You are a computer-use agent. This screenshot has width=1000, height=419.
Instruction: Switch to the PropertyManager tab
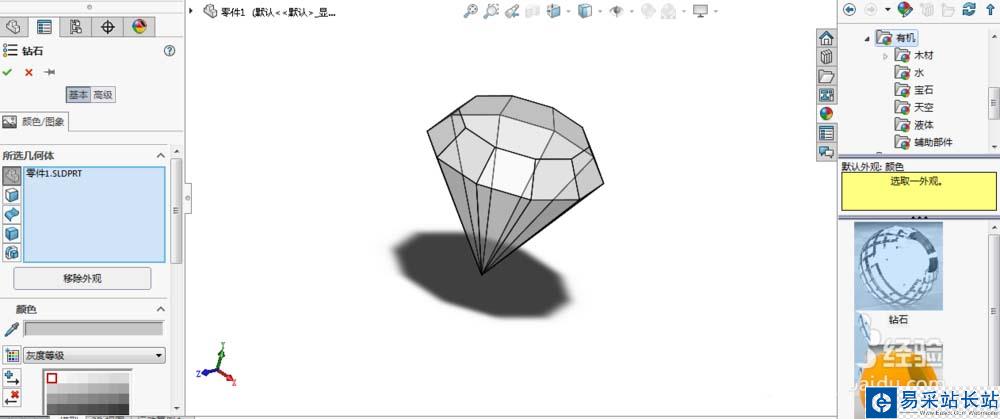pos(44,27)
